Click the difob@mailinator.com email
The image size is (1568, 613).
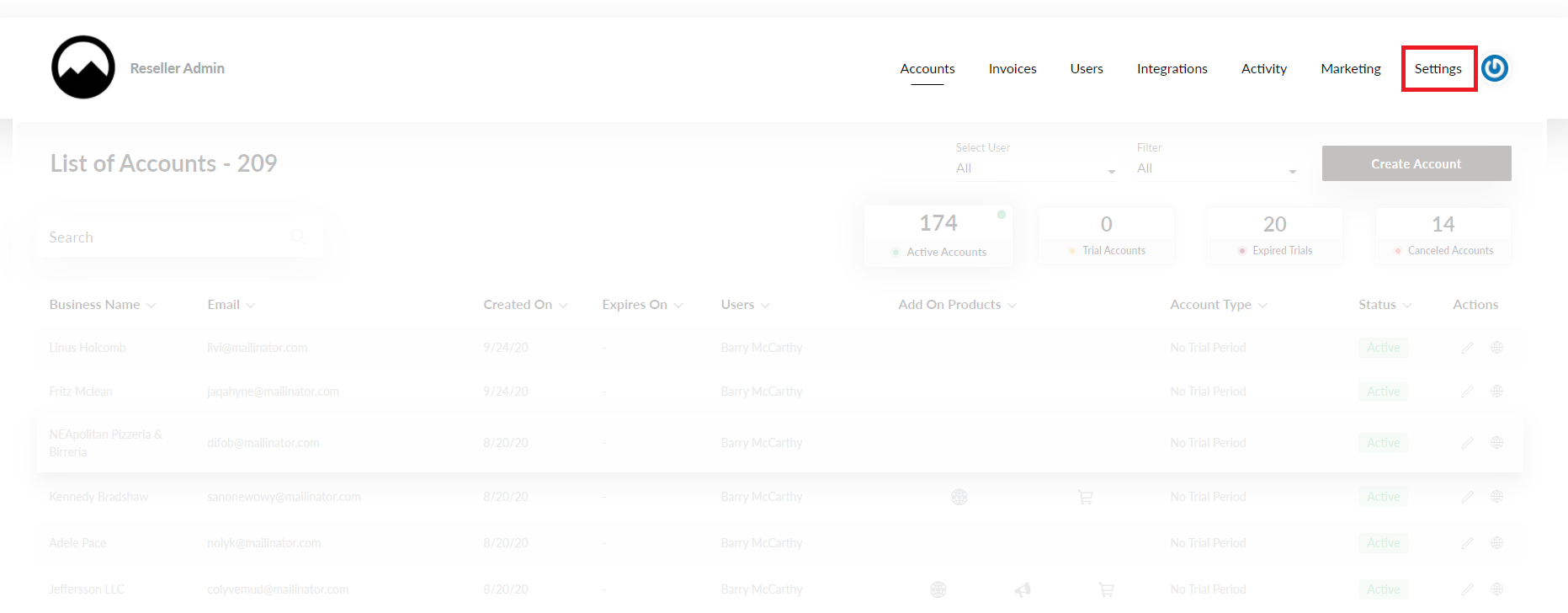point(263,443)
